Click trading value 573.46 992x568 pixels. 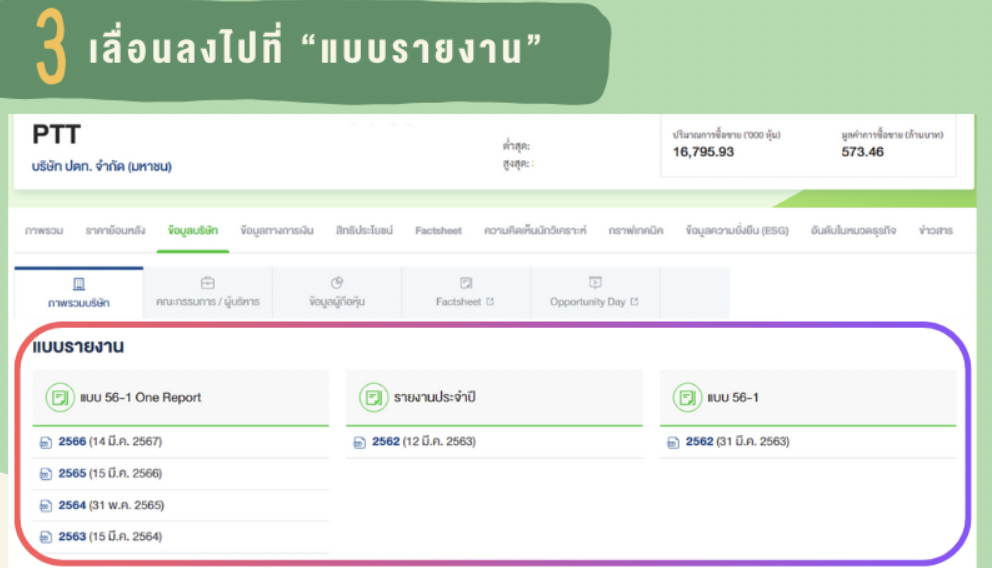[862, 152]
